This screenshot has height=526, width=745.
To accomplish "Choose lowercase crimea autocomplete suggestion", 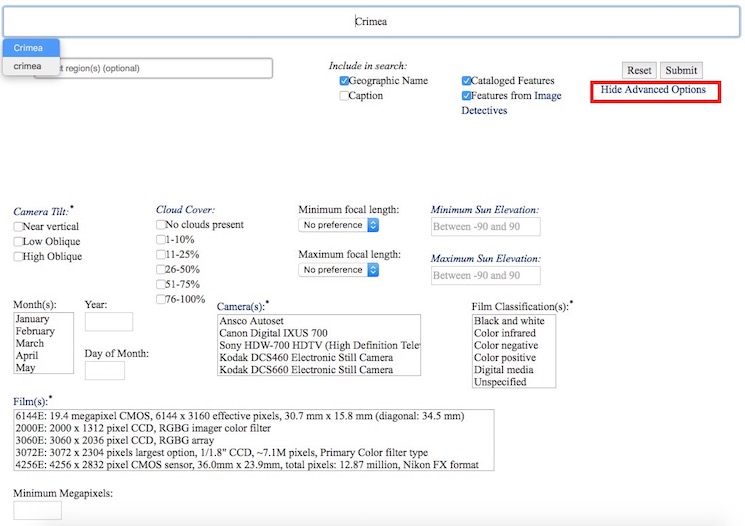I will [28, 66].
